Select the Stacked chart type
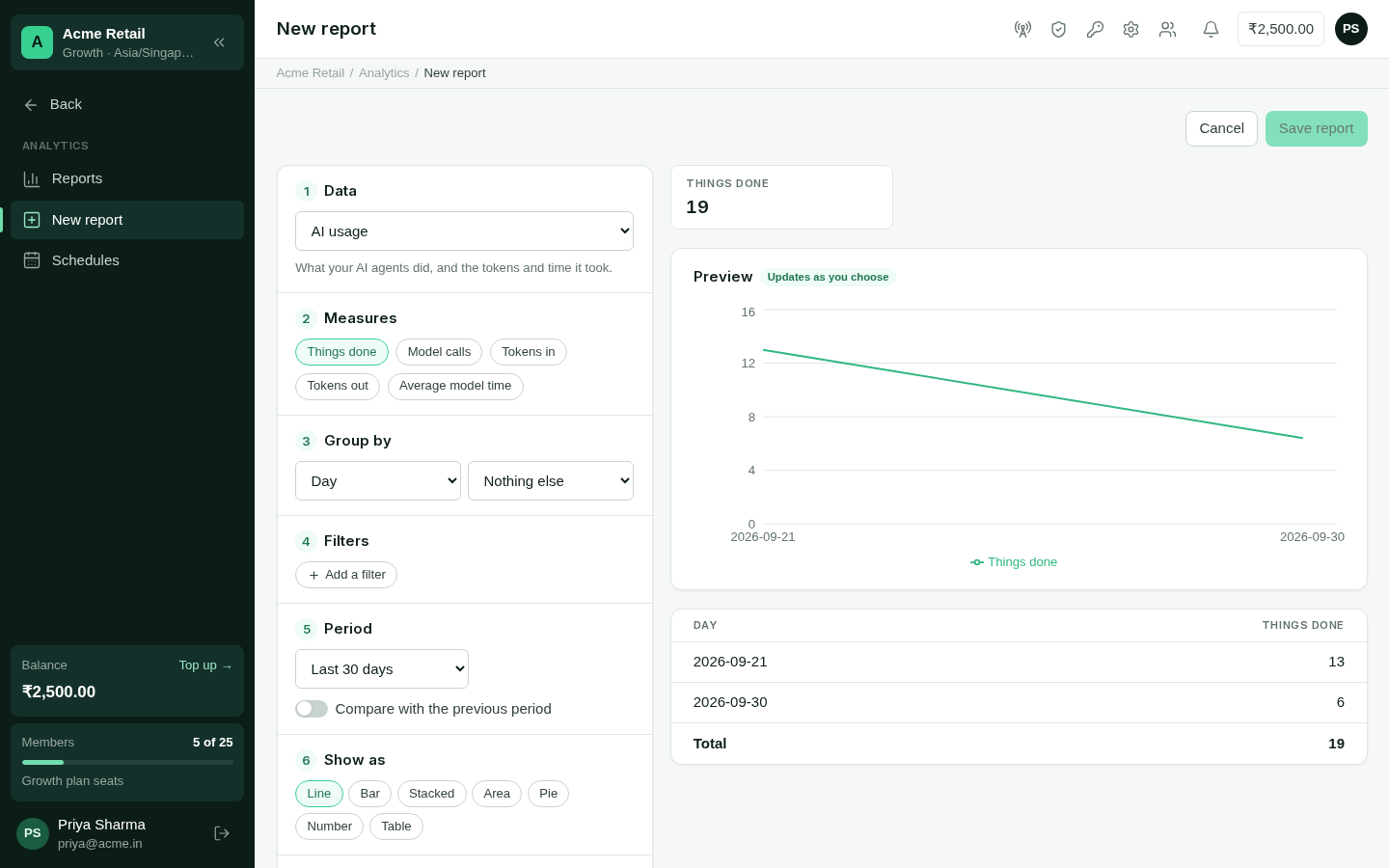Viewport: 1389px width, 868px height. pyautogui.click(x=431, y=794)
